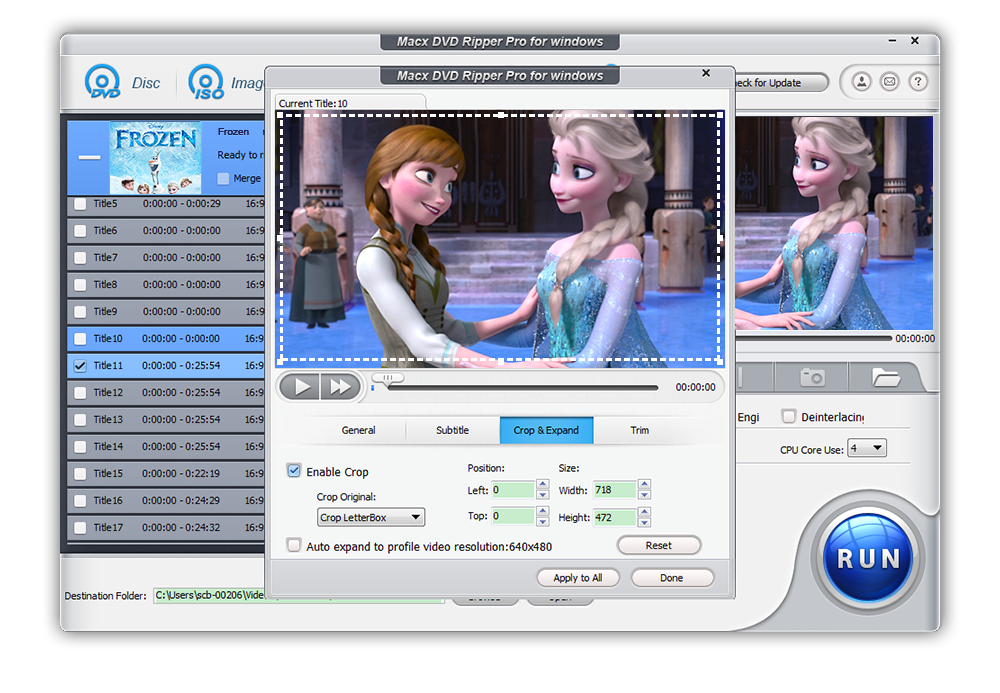Decrease the Top position value

(x=543, y=522)
